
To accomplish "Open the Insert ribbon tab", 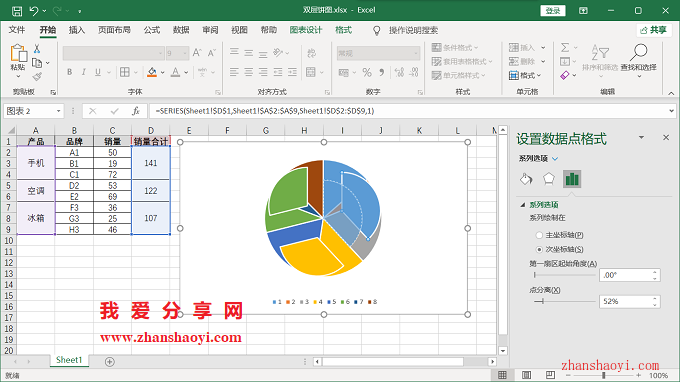I will [x=77, y=30].
